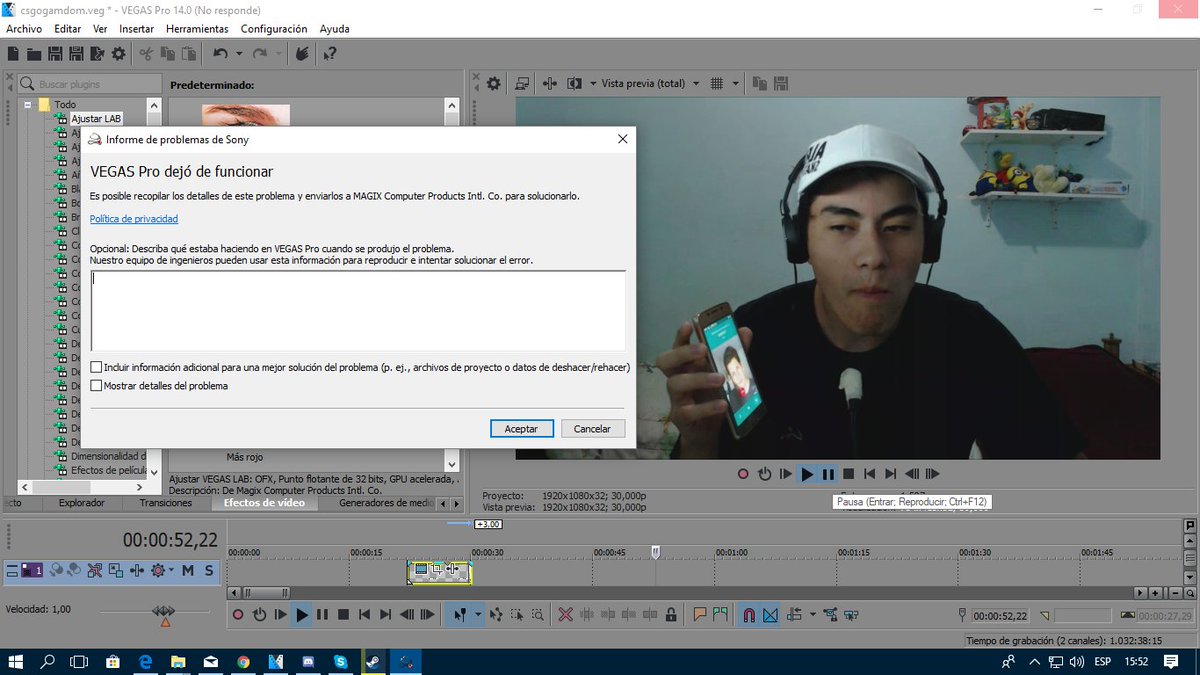
Task: Open the overlays grid dropdown arrow
Action: click(x=736, y=83)
